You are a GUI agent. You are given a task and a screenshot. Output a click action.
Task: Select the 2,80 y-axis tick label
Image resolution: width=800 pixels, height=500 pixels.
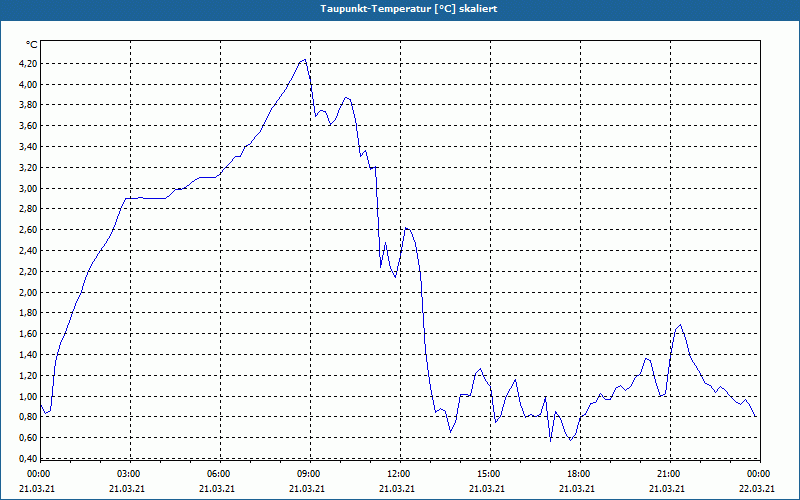(28, 209)
